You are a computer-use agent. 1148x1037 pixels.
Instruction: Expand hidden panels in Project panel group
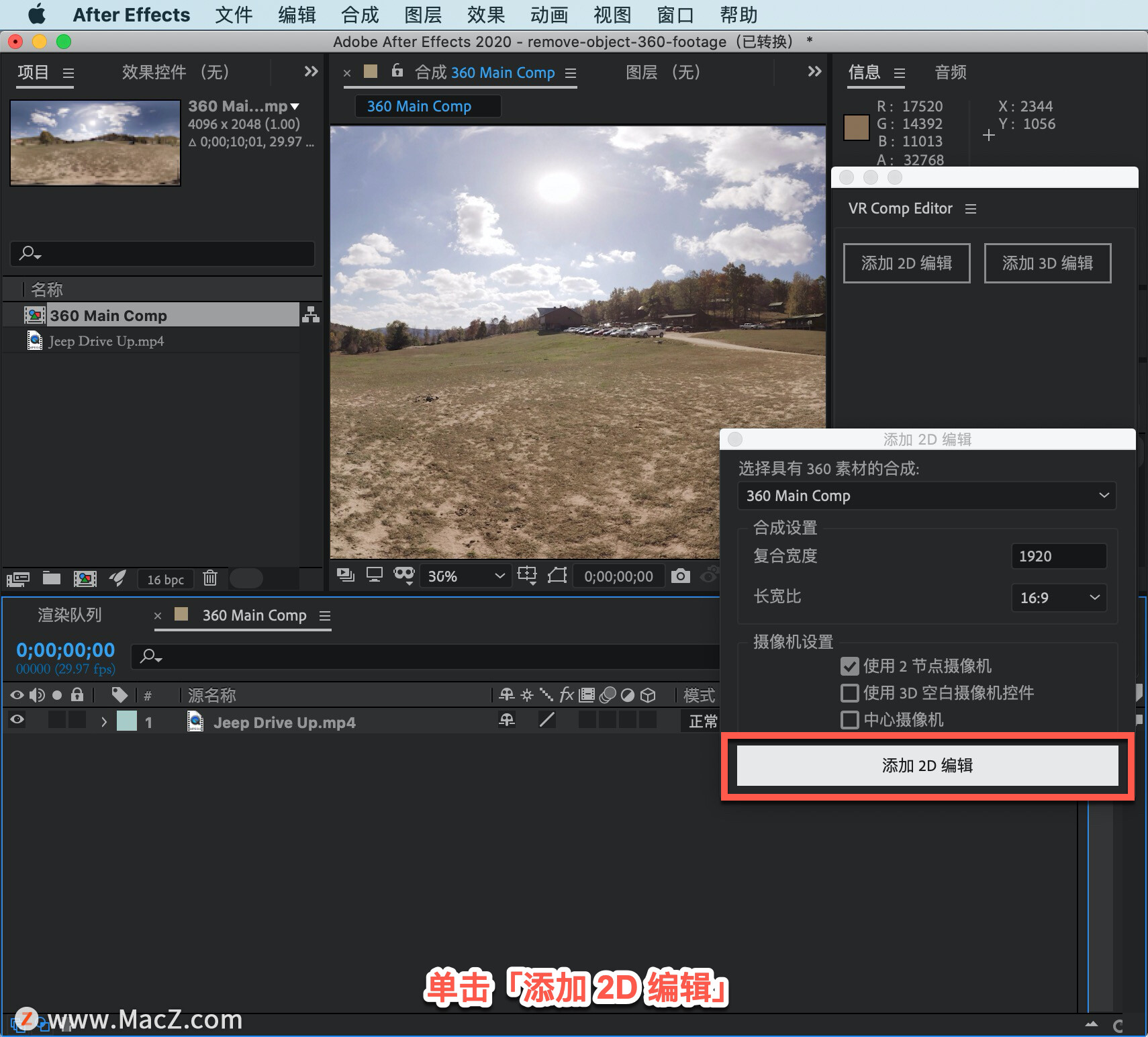click(311, 71)
